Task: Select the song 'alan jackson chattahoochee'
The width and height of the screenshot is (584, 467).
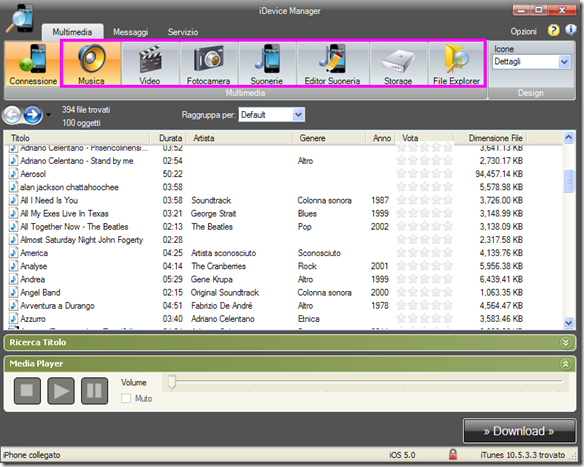Action: pos(69,187)
